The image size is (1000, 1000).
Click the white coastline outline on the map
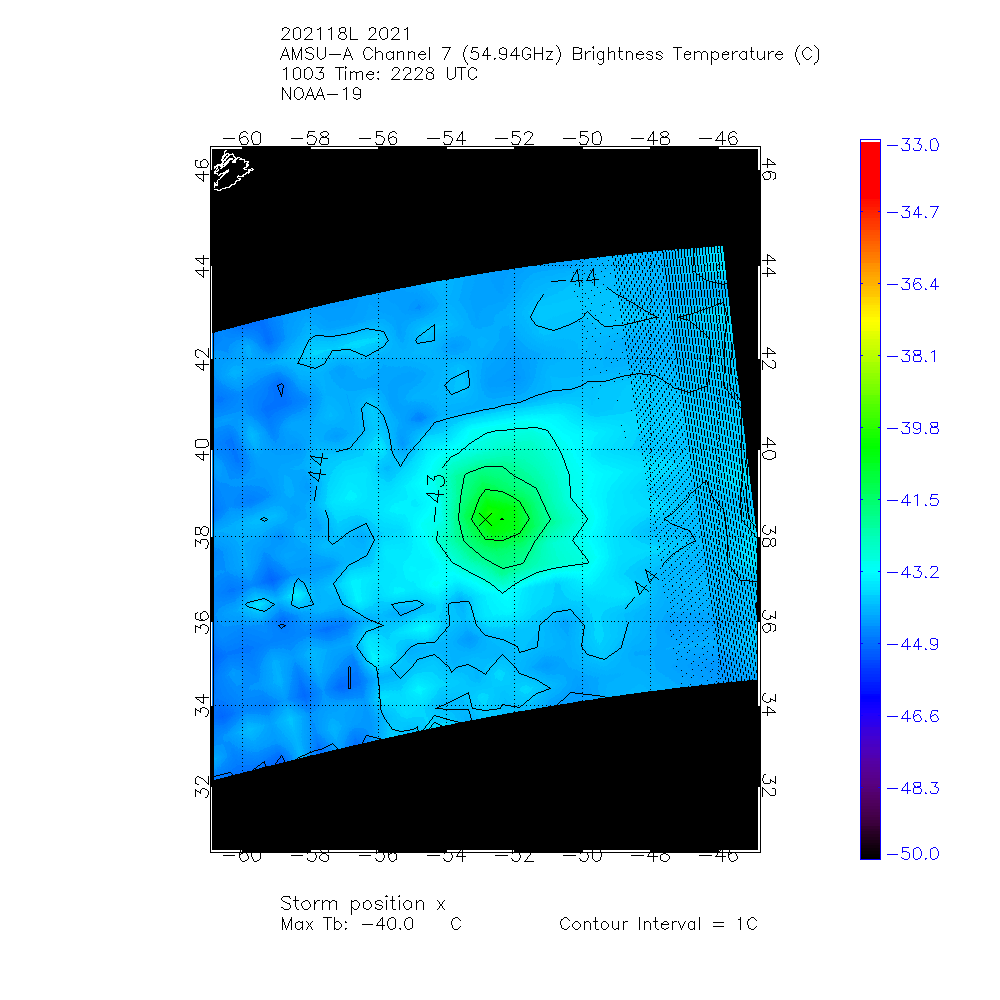232,170
